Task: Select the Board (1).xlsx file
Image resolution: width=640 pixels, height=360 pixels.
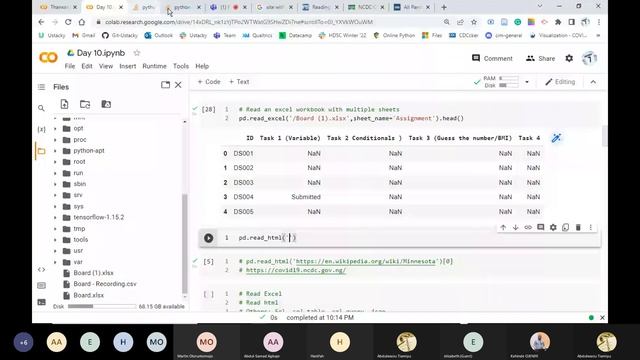Action: (93, 273)
